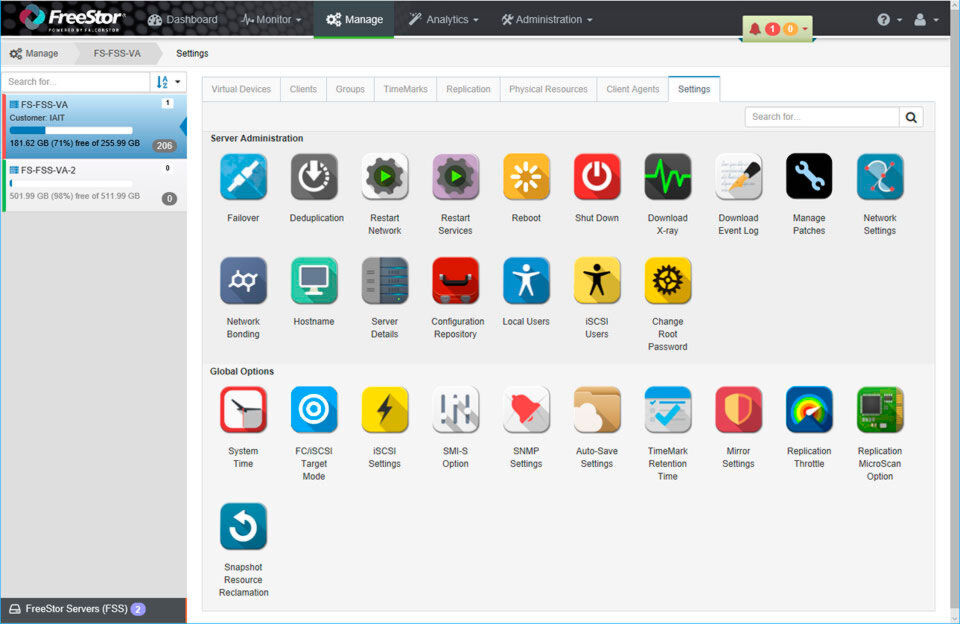
Task: Open the Failover setting
Action: (x=243, y=177)
